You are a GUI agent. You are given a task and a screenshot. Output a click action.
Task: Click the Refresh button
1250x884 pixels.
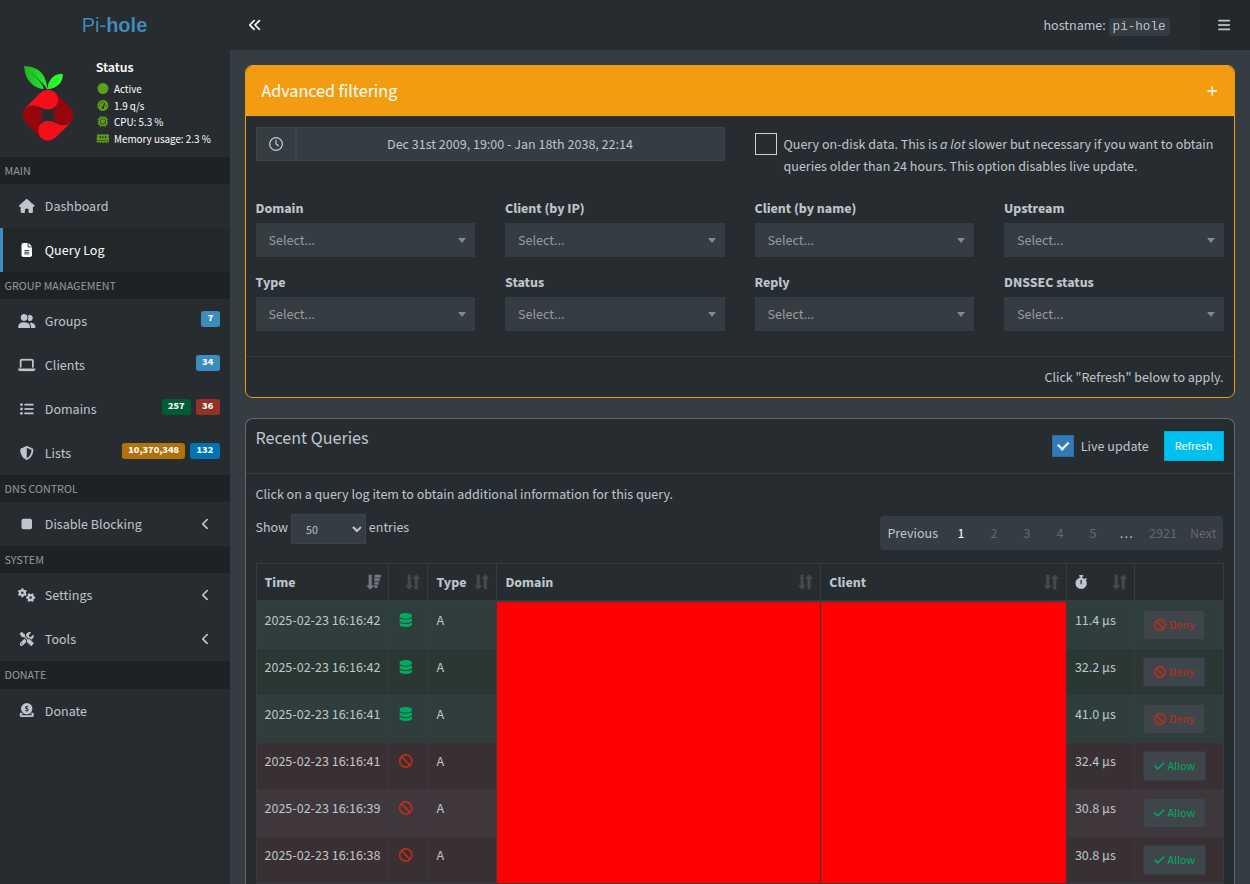(1193, 446)
